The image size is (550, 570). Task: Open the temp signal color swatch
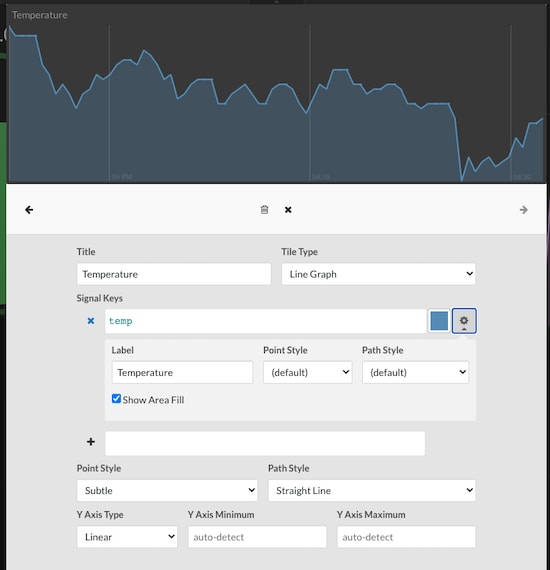click(439, 321)
